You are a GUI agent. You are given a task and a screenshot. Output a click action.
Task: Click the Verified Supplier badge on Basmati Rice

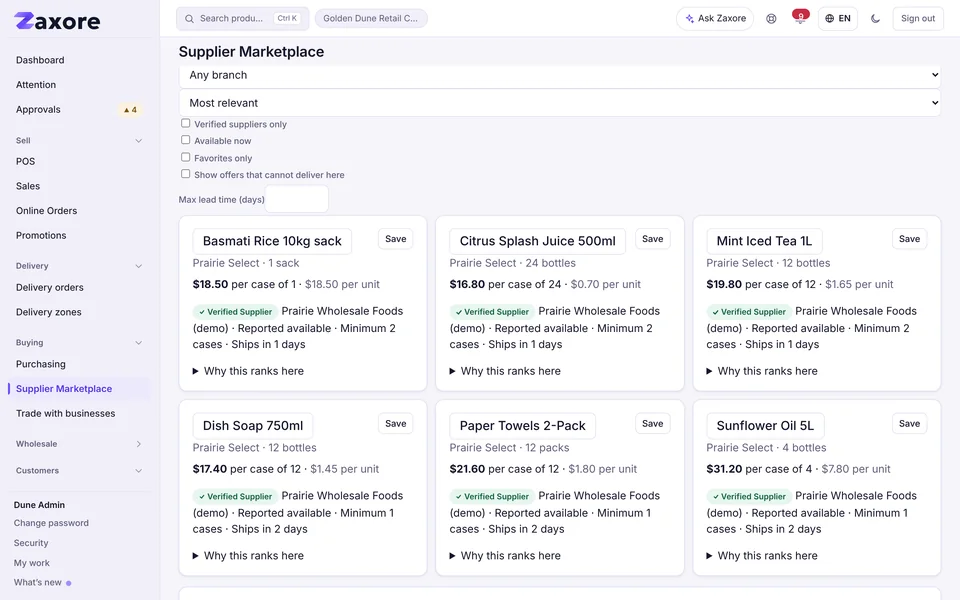[236, 312]
